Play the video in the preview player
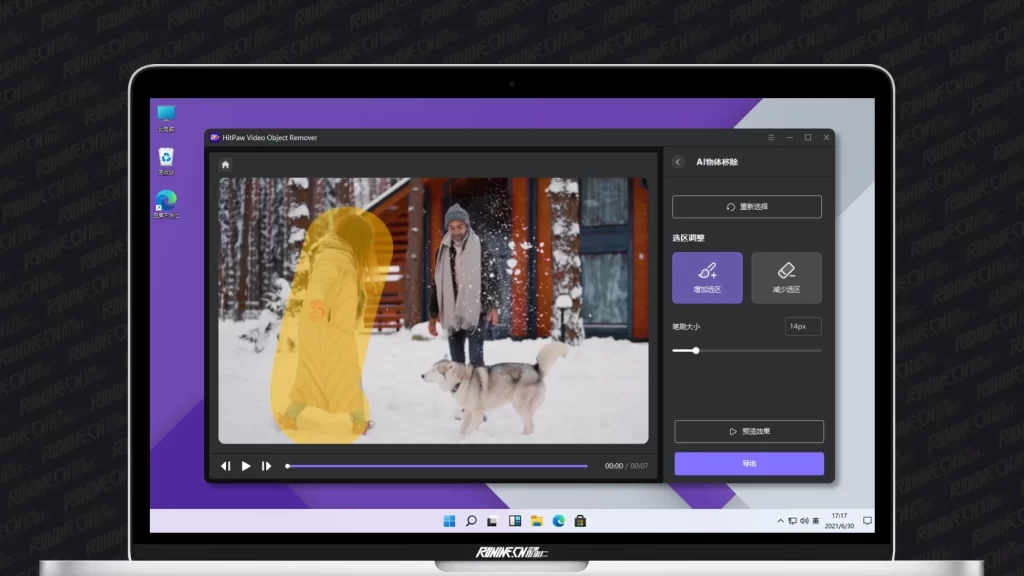Screen dimensions: 1024x576 coord(246,466)
